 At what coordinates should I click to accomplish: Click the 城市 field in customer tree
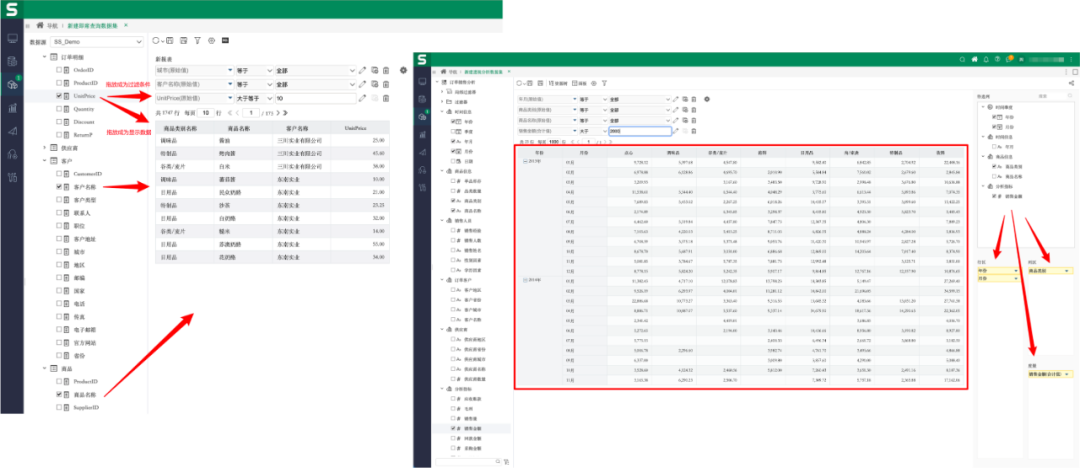(79, 252)
